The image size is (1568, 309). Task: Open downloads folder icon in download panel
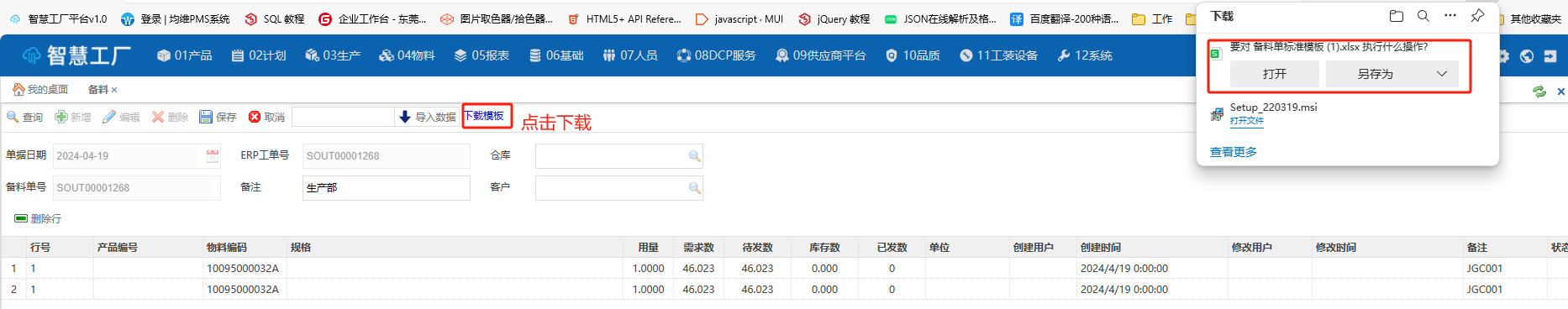click(x=1397, y=16)
